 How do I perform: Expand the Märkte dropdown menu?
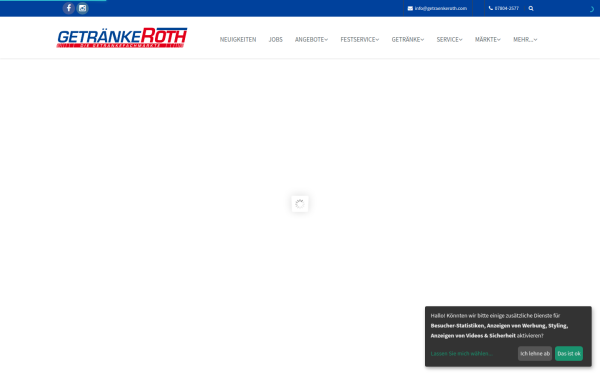[488, 39]
